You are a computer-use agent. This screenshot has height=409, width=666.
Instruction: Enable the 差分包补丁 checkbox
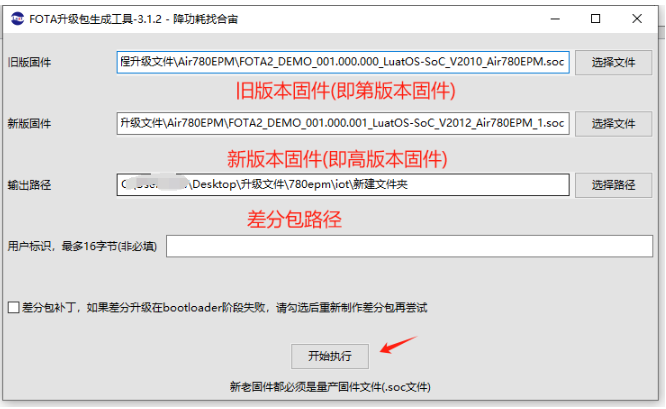click(x=14, y=307)
